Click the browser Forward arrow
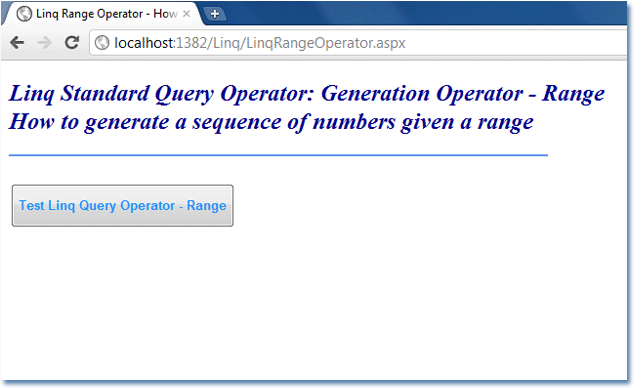The height and width of the screenshot is (388, 641). coord(44,43)
